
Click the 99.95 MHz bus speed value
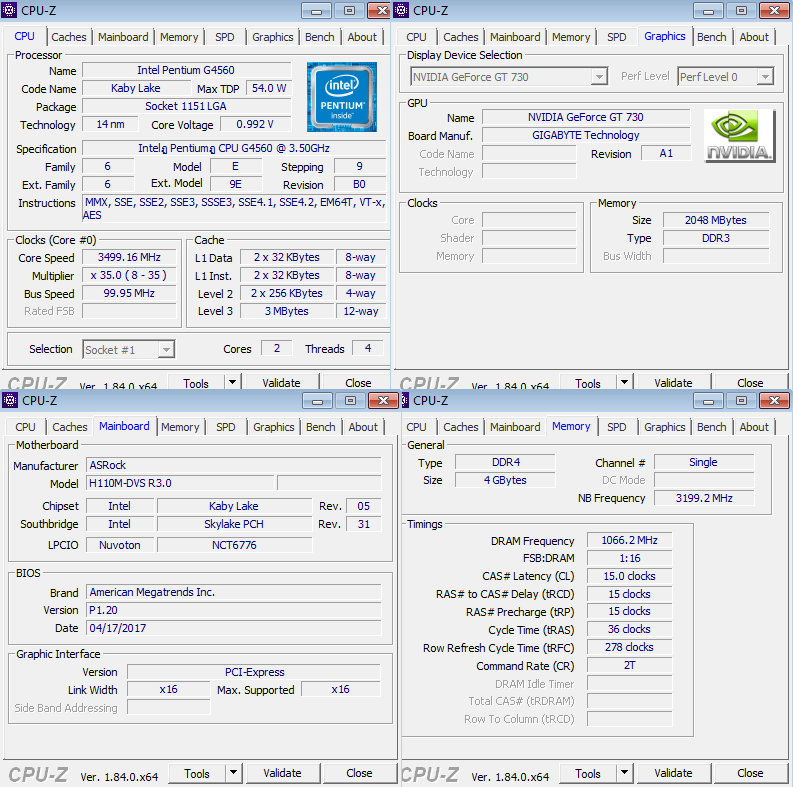[129, 293]
